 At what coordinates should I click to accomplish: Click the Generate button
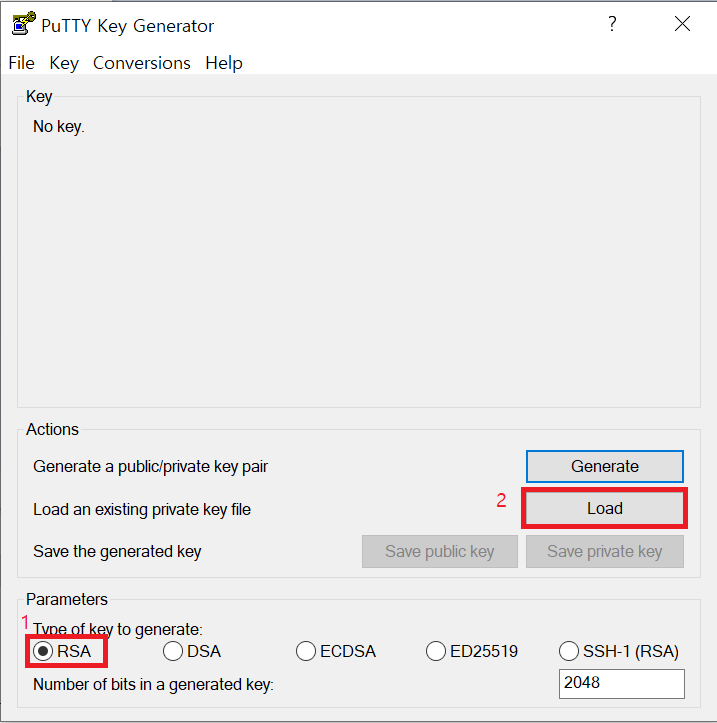604,466
